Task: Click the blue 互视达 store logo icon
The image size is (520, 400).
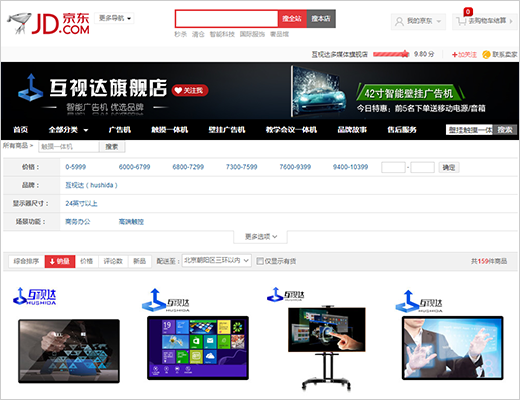Action: [x=30, y=87]
